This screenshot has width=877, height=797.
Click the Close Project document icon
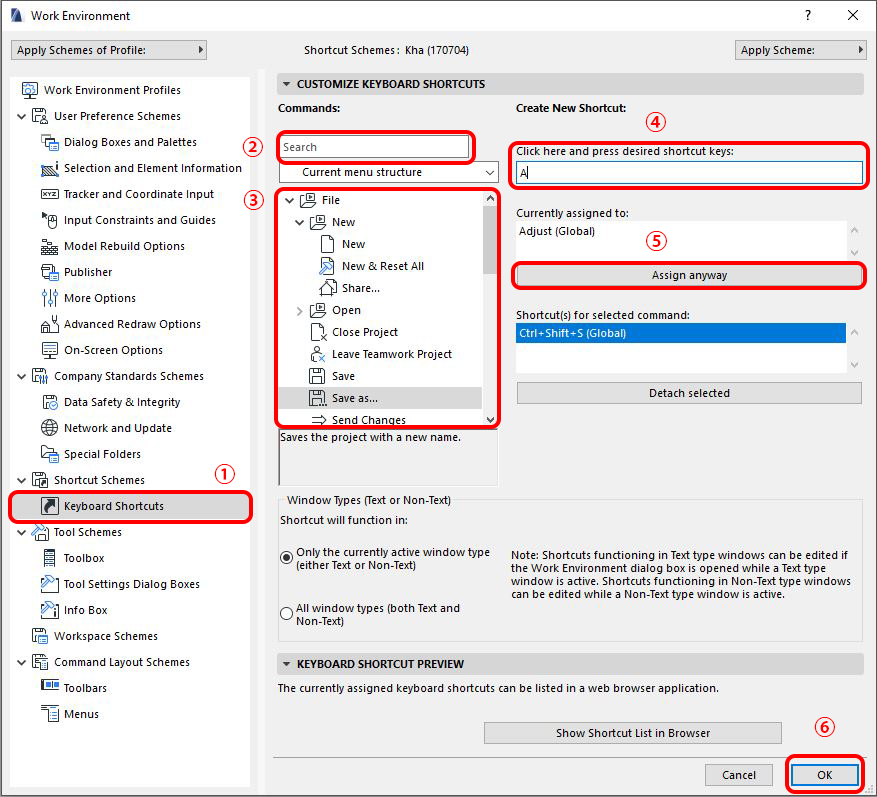pos(318,332)
